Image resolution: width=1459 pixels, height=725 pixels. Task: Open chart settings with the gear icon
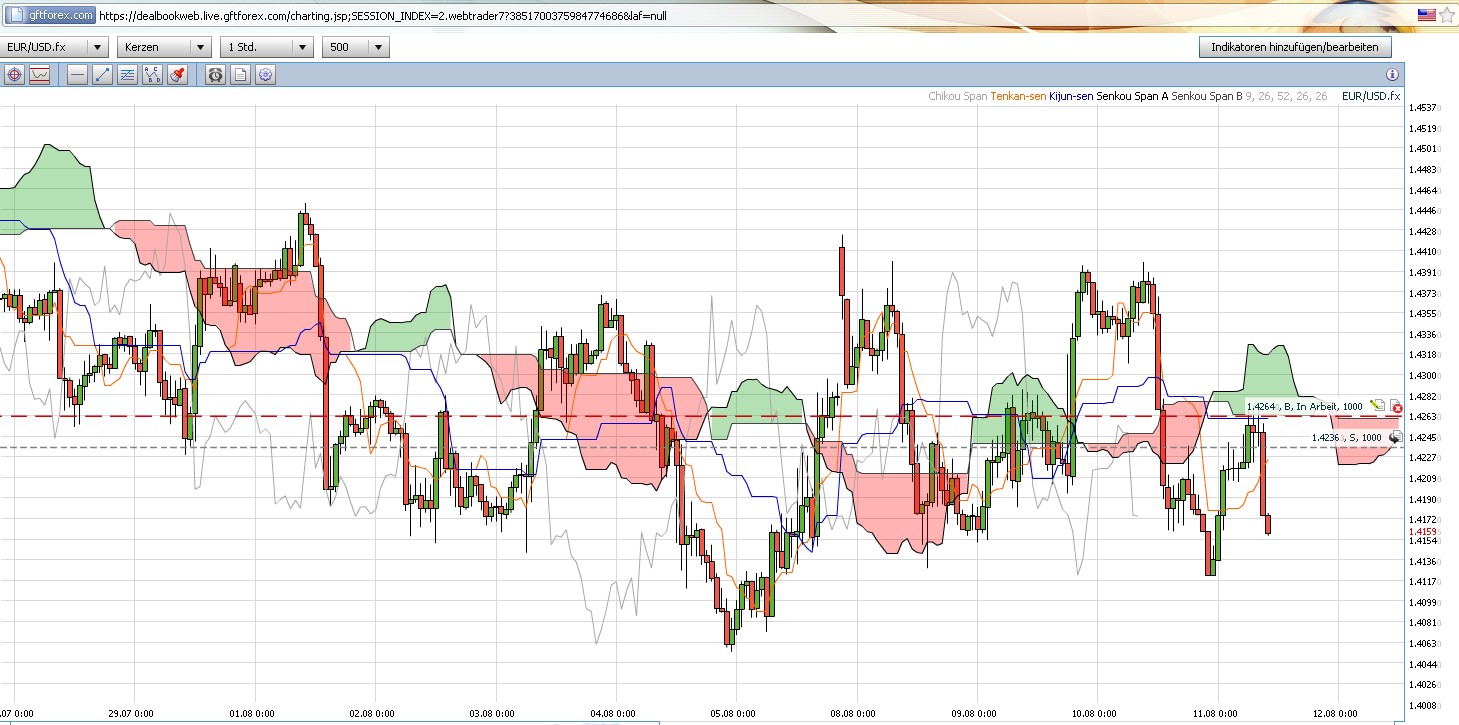265,75
